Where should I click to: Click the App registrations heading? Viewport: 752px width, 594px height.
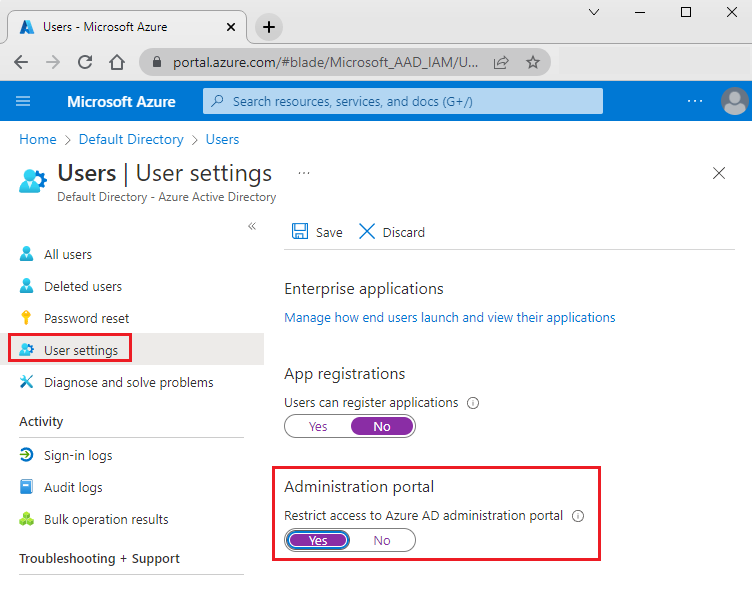tap(345, 373)
